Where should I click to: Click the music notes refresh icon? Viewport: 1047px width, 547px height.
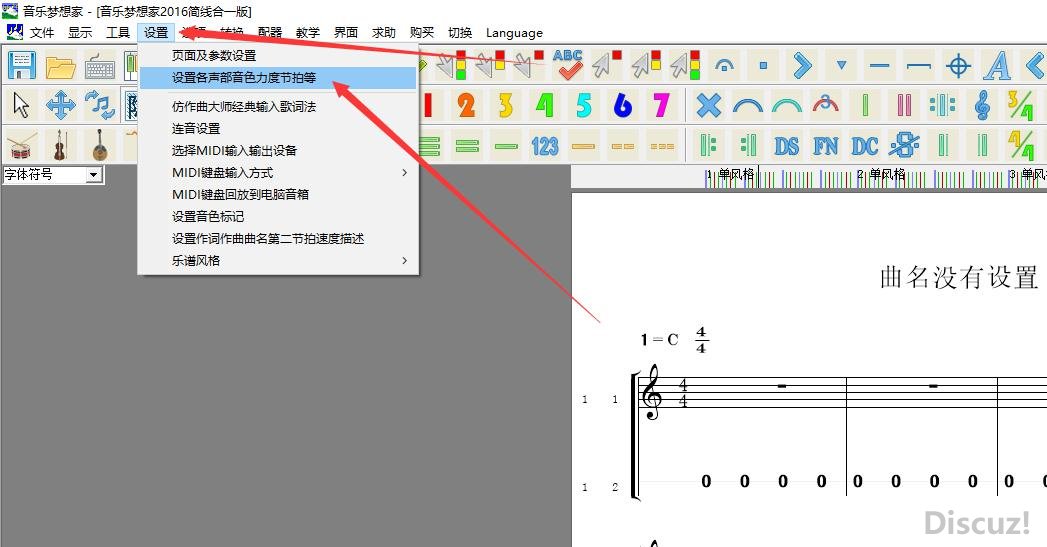(99, 106)
